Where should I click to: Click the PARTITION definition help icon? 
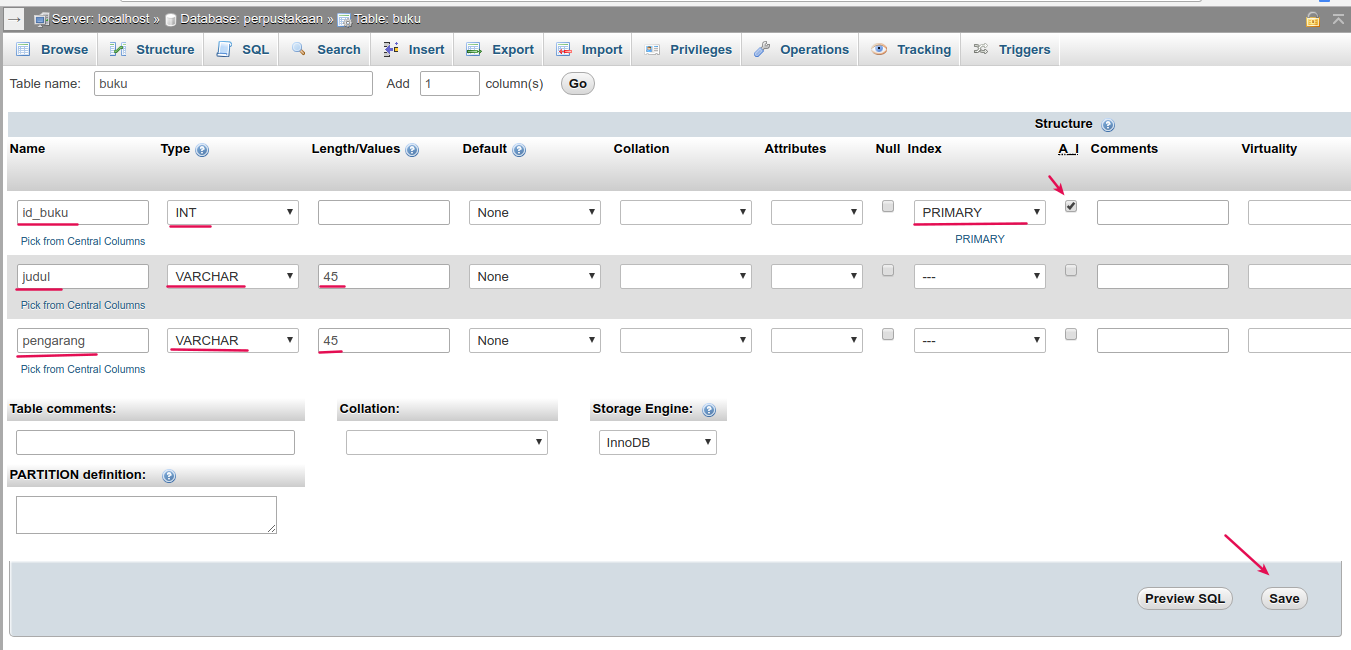pyautogui.click(x=169, y=476)
